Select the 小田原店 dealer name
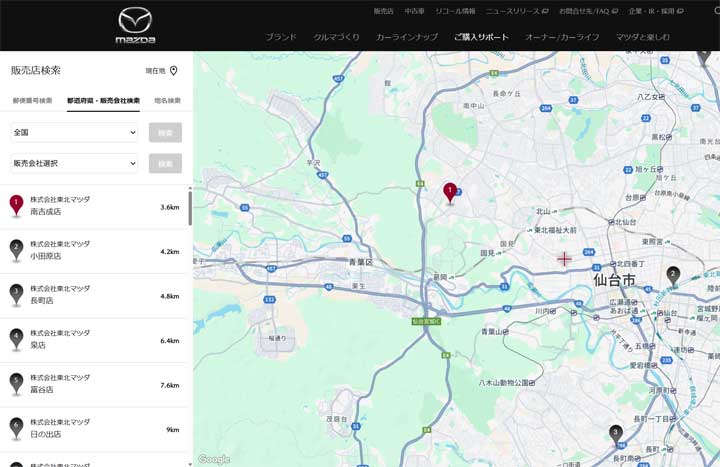Image resolution: width=720 pixels, height=467 pixels. point(45,256)
